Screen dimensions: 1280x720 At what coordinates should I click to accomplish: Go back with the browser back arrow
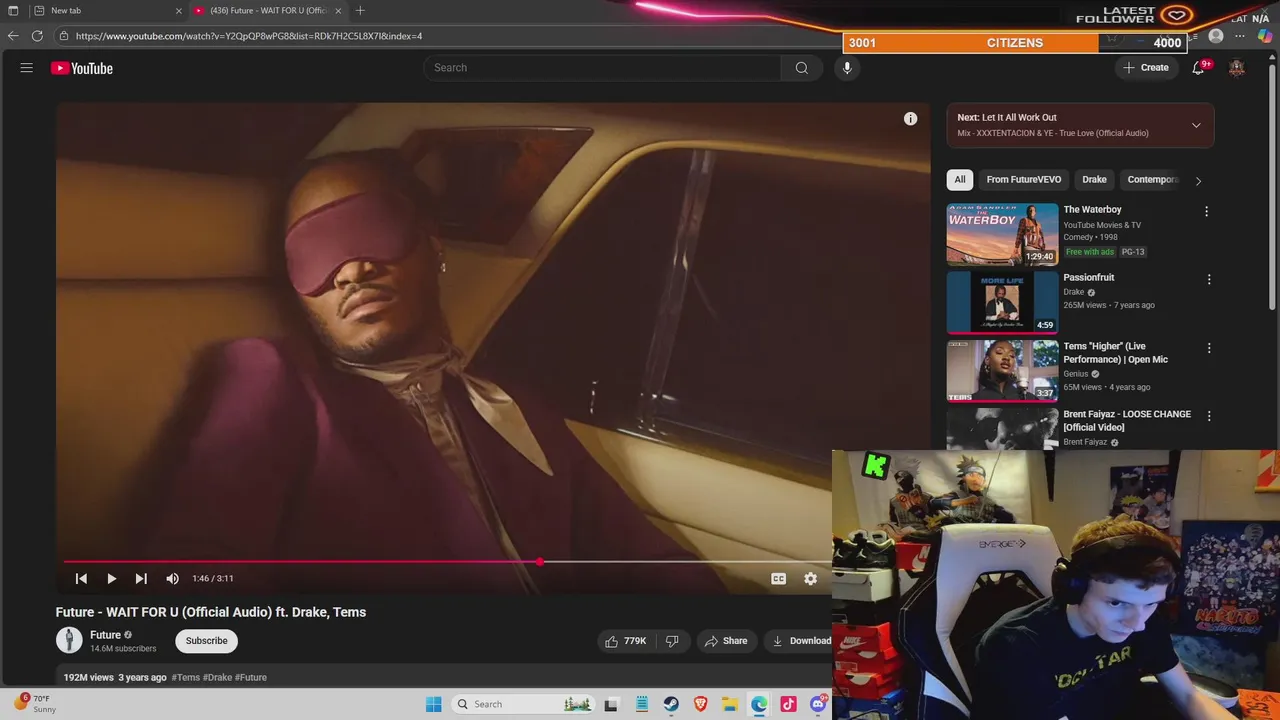(13, 36)
